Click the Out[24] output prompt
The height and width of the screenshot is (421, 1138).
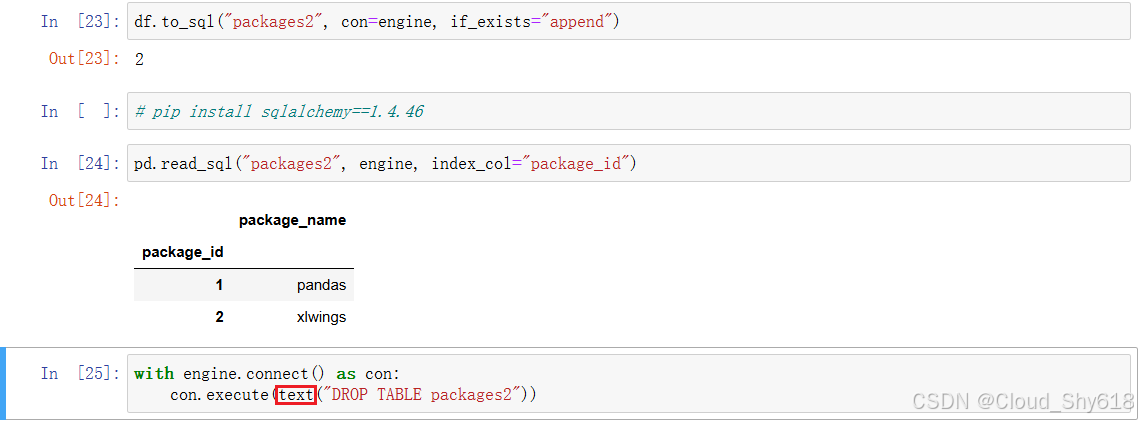click(83, 200)
